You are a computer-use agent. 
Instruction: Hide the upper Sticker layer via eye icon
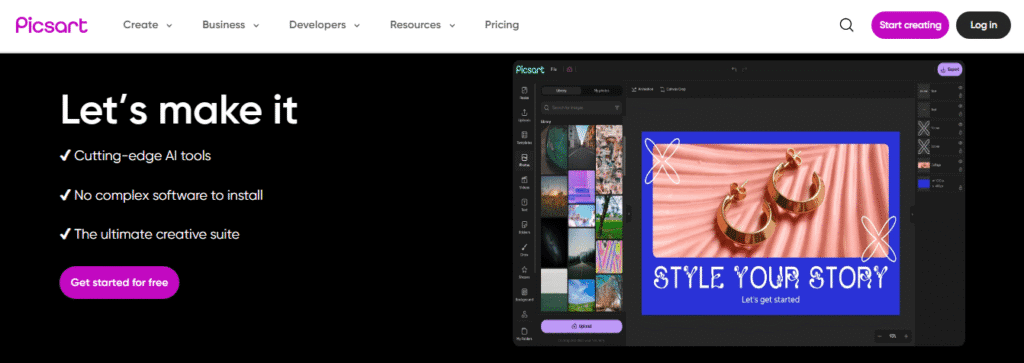[961, 124]
